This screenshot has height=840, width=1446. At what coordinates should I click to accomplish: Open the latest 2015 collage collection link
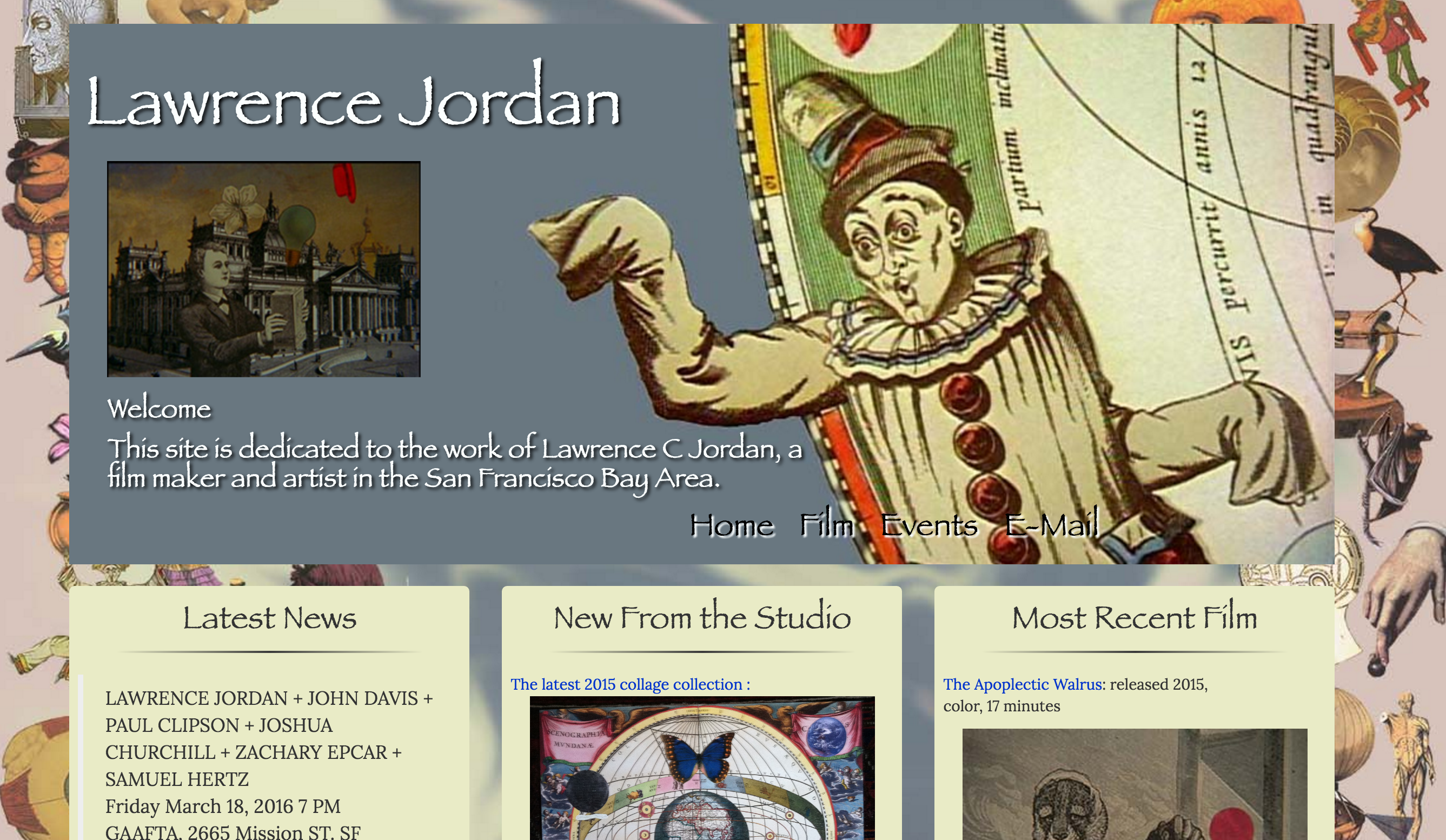[630, 684]
